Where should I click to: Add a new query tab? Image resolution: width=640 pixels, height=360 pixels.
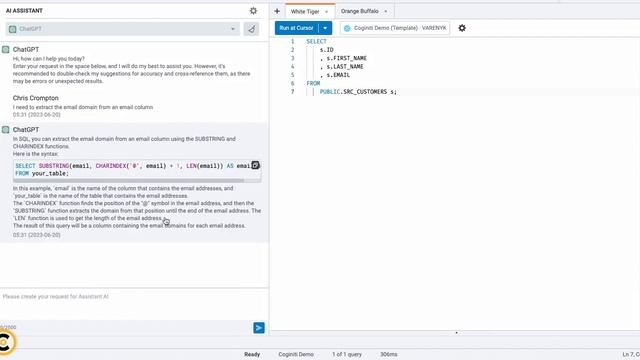(277, 11)
